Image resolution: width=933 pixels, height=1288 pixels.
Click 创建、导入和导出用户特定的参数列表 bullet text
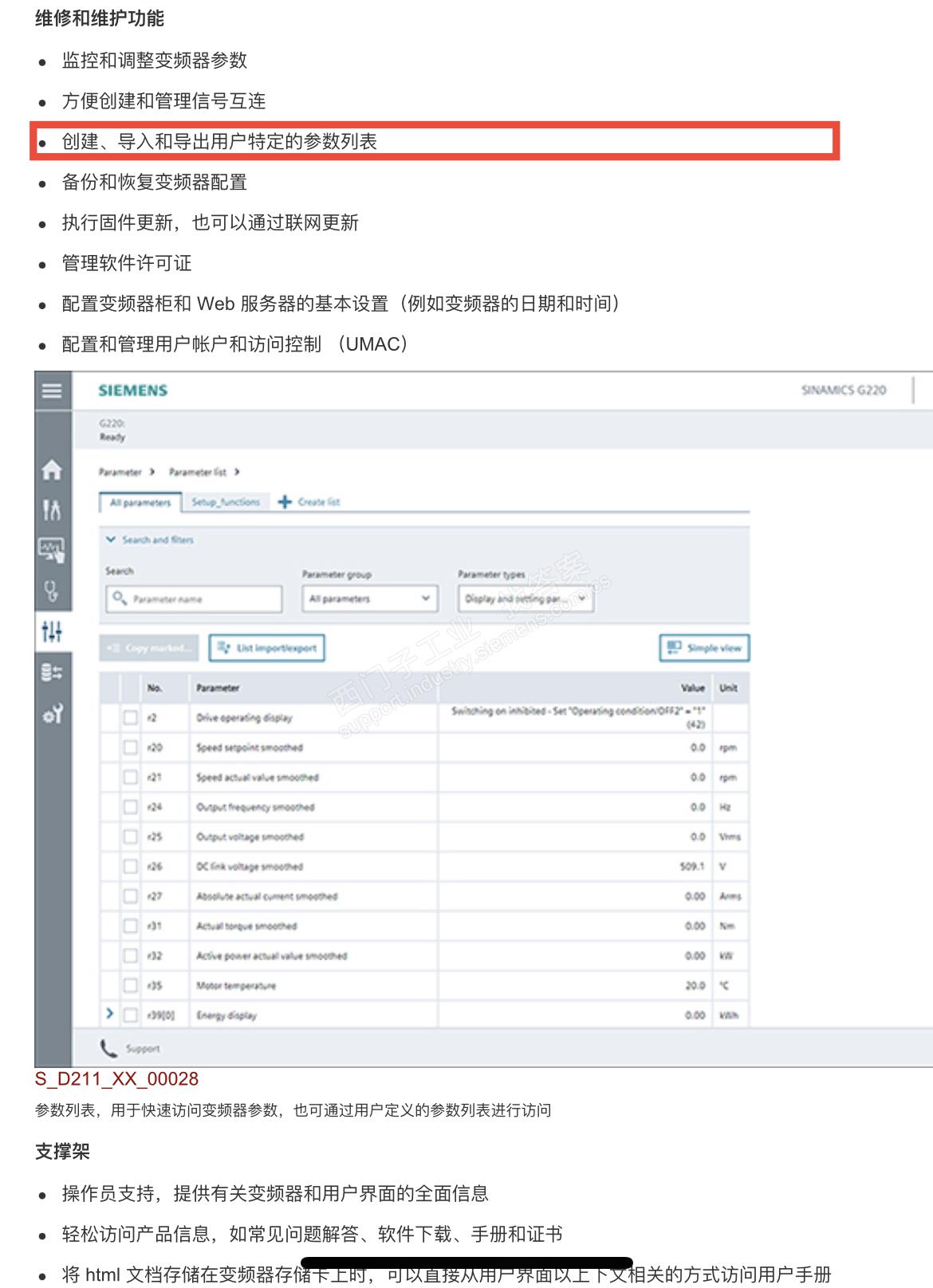[219, 142]
